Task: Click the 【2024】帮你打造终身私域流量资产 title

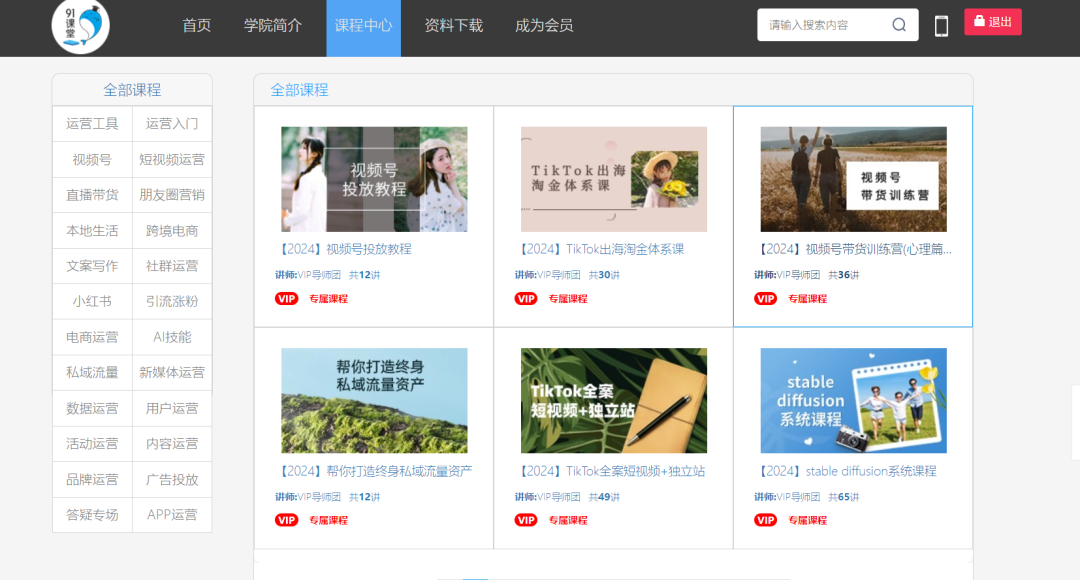Action: [375, 471]
